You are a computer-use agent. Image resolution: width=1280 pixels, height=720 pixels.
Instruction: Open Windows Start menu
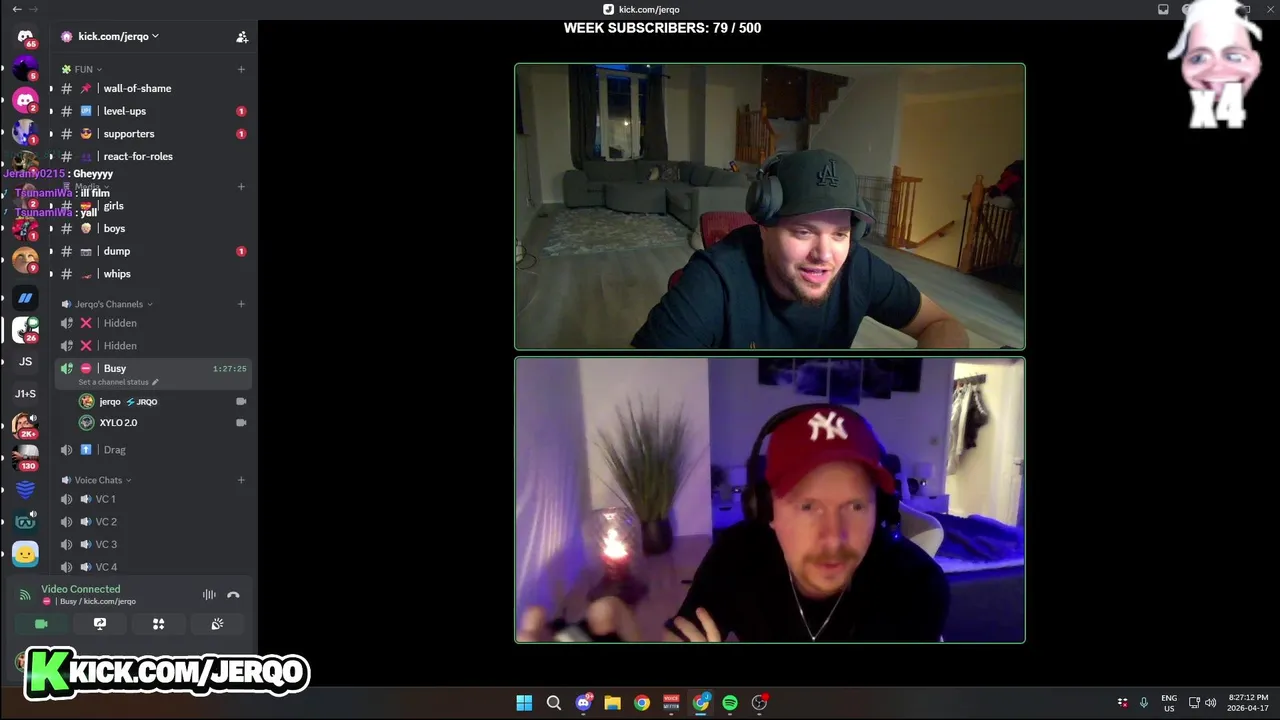[524, 703]
